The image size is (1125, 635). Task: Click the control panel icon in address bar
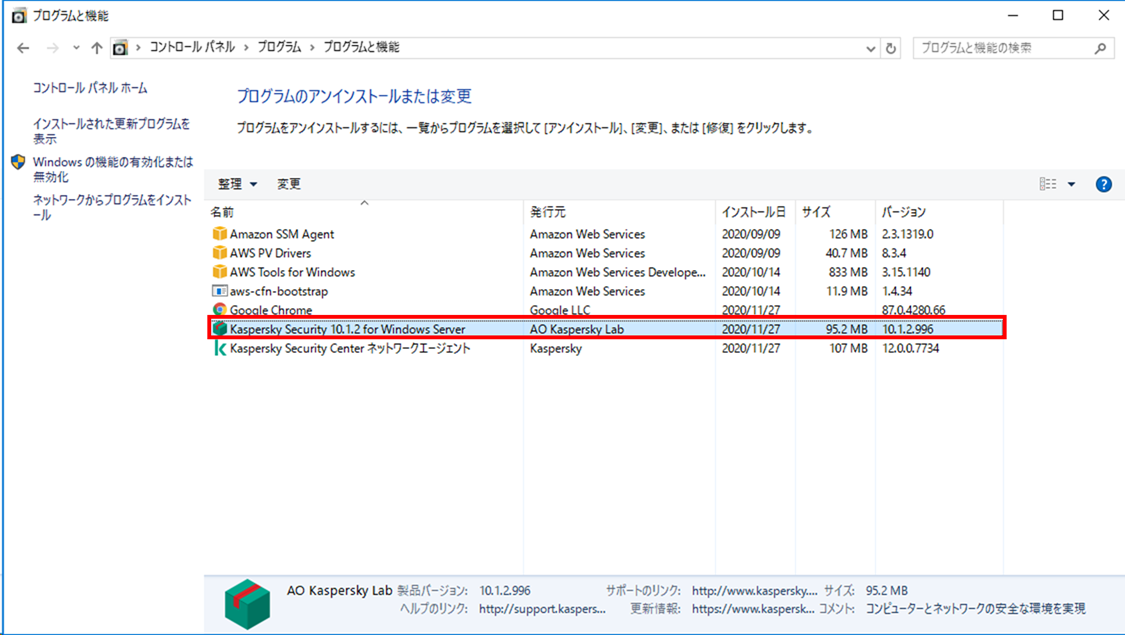tap(121, 48)
